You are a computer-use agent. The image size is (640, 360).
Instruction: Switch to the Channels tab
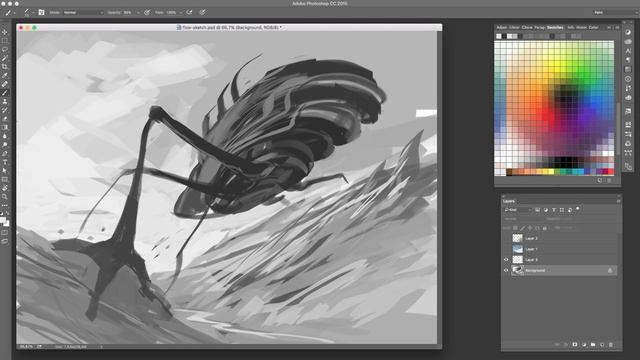tap(527, 27)
